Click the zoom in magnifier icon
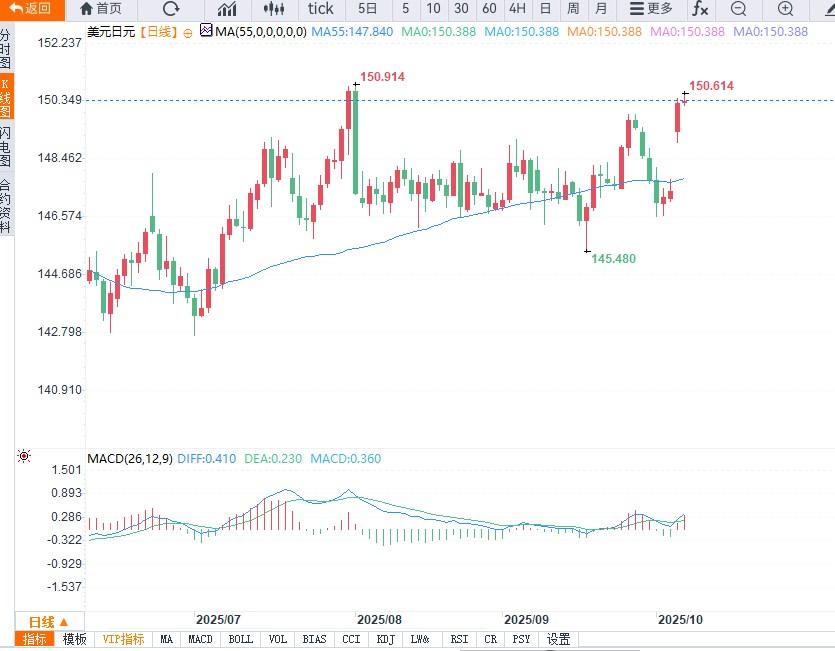Viewport: 835px width, 651px height. tap(785, 9)
